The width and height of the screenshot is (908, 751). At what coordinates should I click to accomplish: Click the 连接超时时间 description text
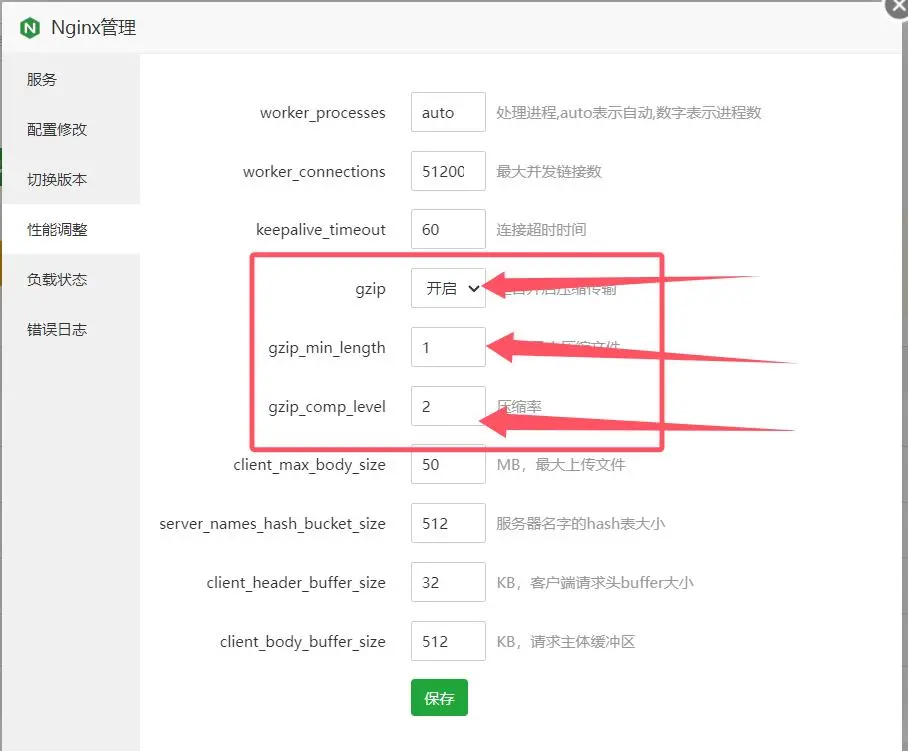click(541, 230)
